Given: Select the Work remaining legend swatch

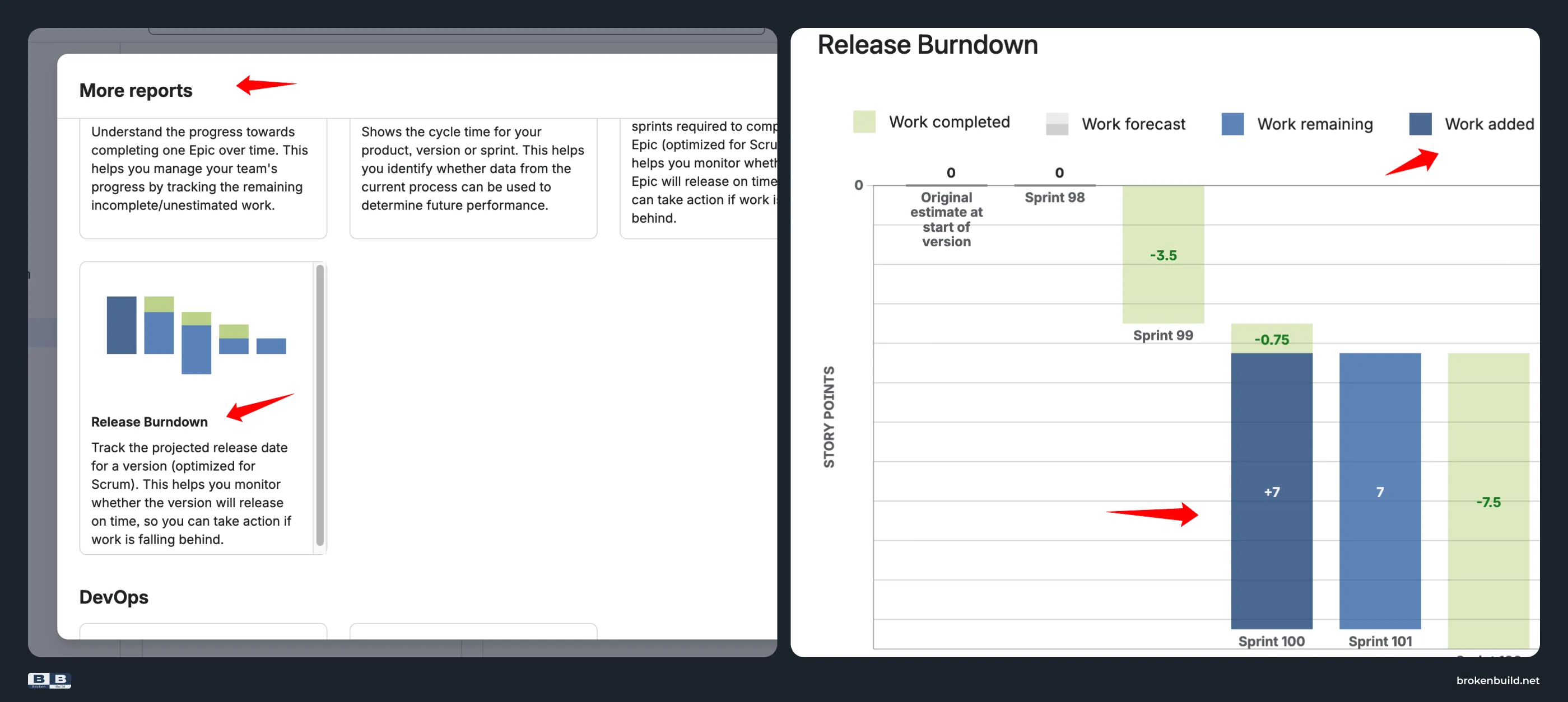Looking at the screenshot, I should (1232, 124).
